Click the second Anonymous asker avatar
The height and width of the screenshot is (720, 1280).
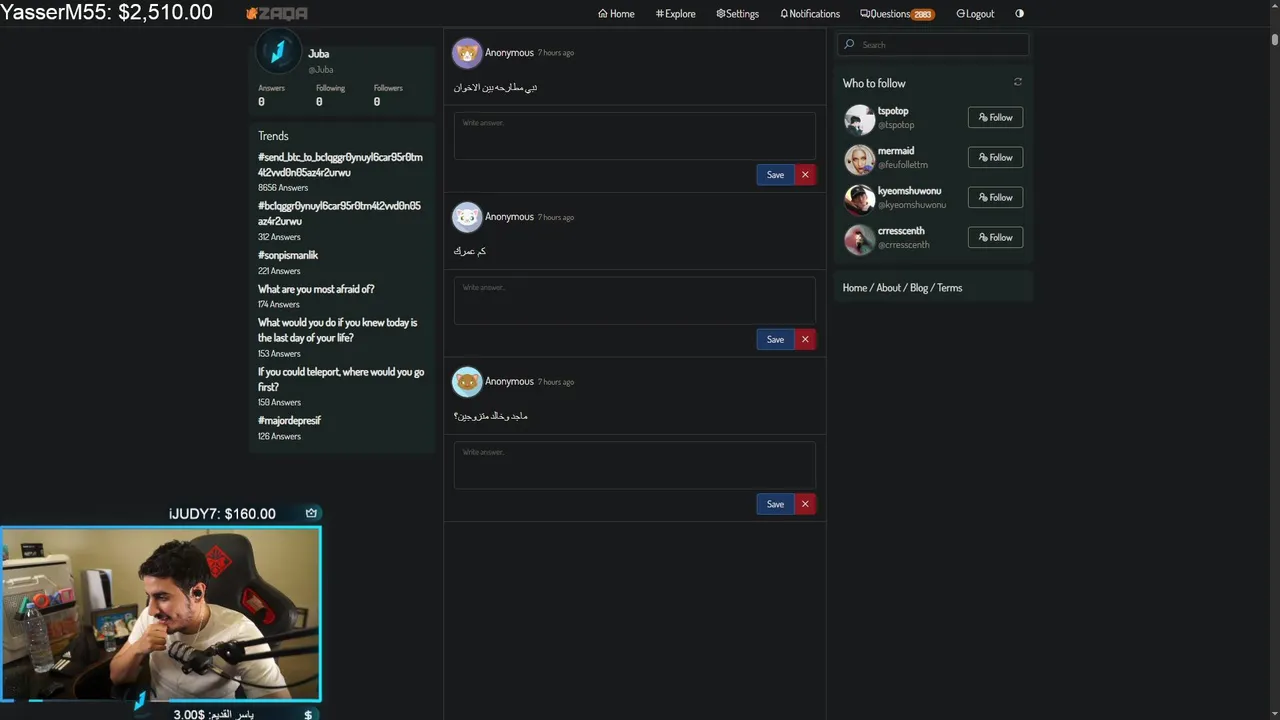467,217
